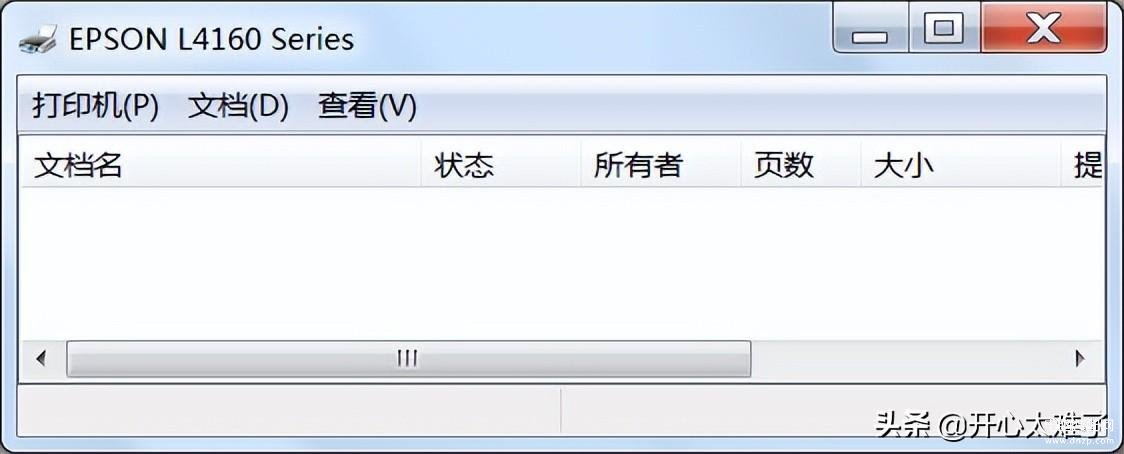This screenshot has width=1124, height=454.
Task: Maximize the print queue window
Action: [x=944, y=30]
